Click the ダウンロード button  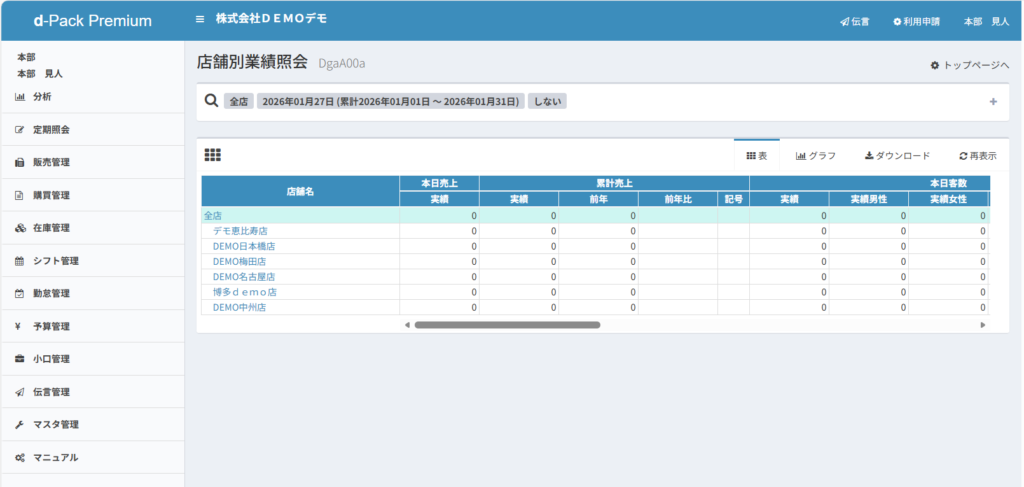click(x=897, y=156)
